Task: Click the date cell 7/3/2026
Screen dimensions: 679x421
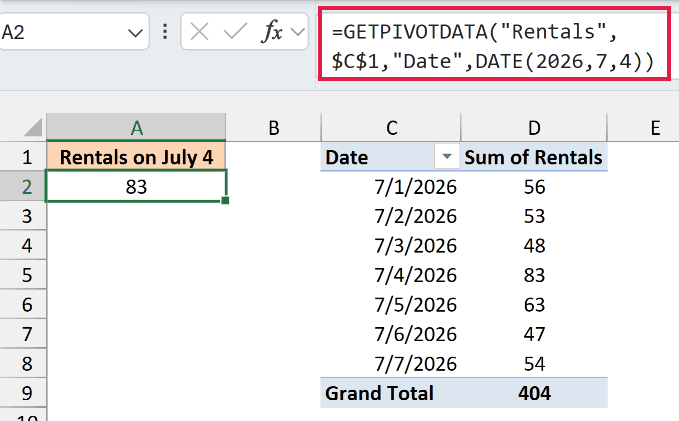Action: click(x=391, y=246)
